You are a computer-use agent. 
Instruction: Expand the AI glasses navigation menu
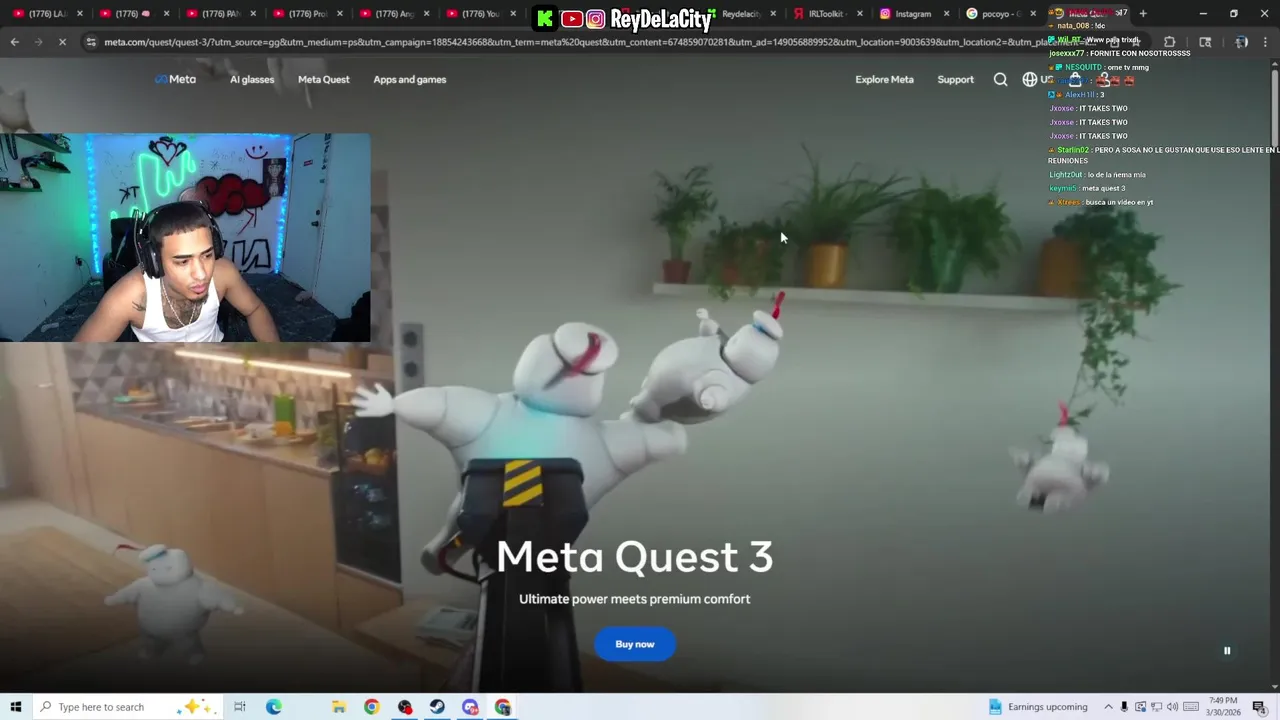click(x=252, y=79)
